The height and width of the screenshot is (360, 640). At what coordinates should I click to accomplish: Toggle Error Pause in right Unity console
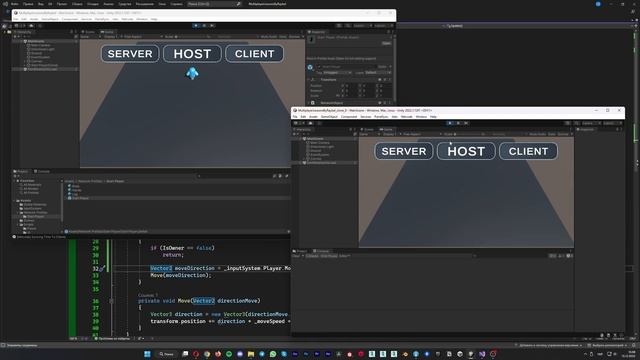pyautogui.click(x=329, y=256)
